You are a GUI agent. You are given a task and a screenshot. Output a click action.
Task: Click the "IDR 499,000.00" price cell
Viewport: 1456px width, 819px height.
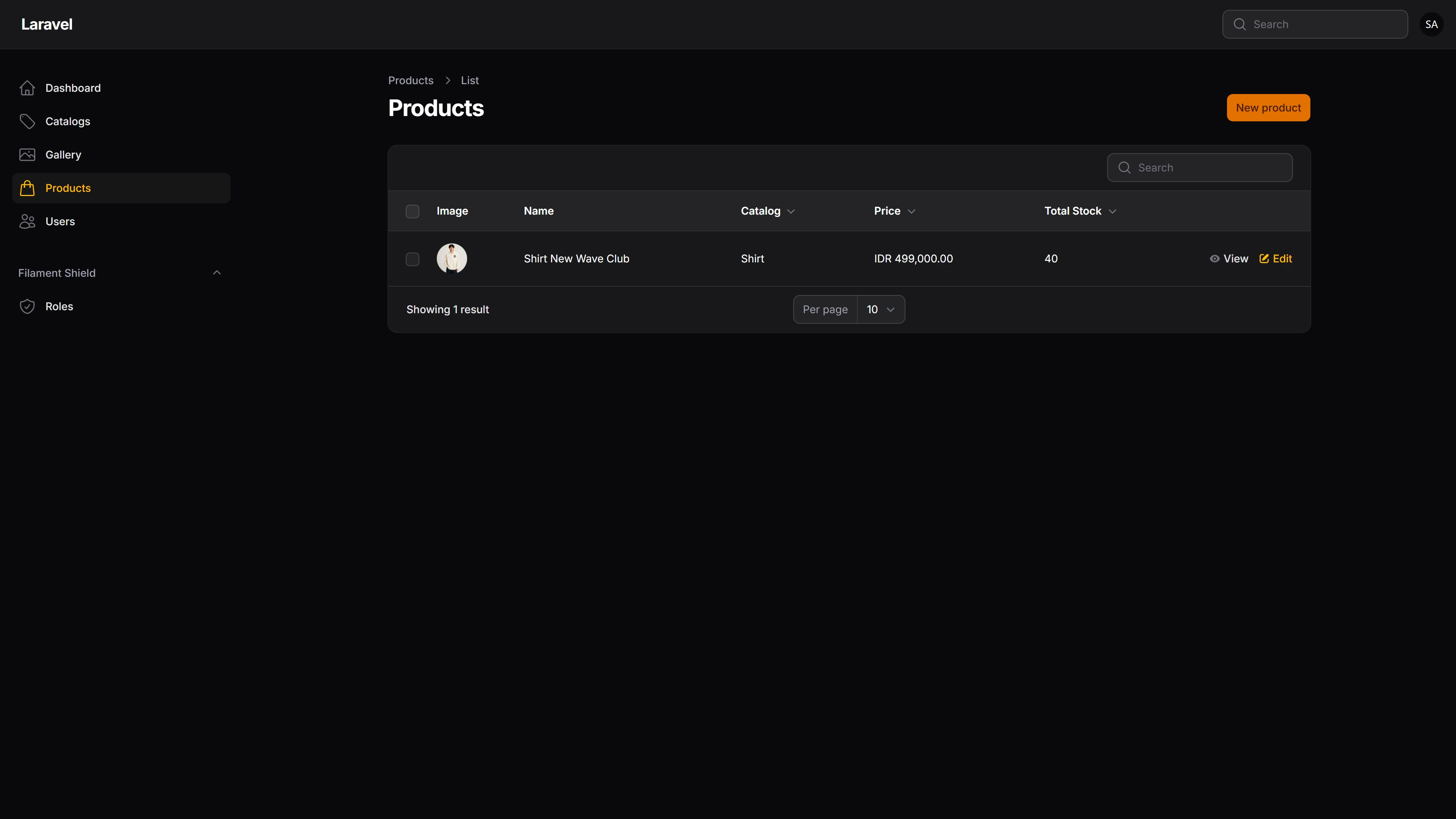[913, 259]
